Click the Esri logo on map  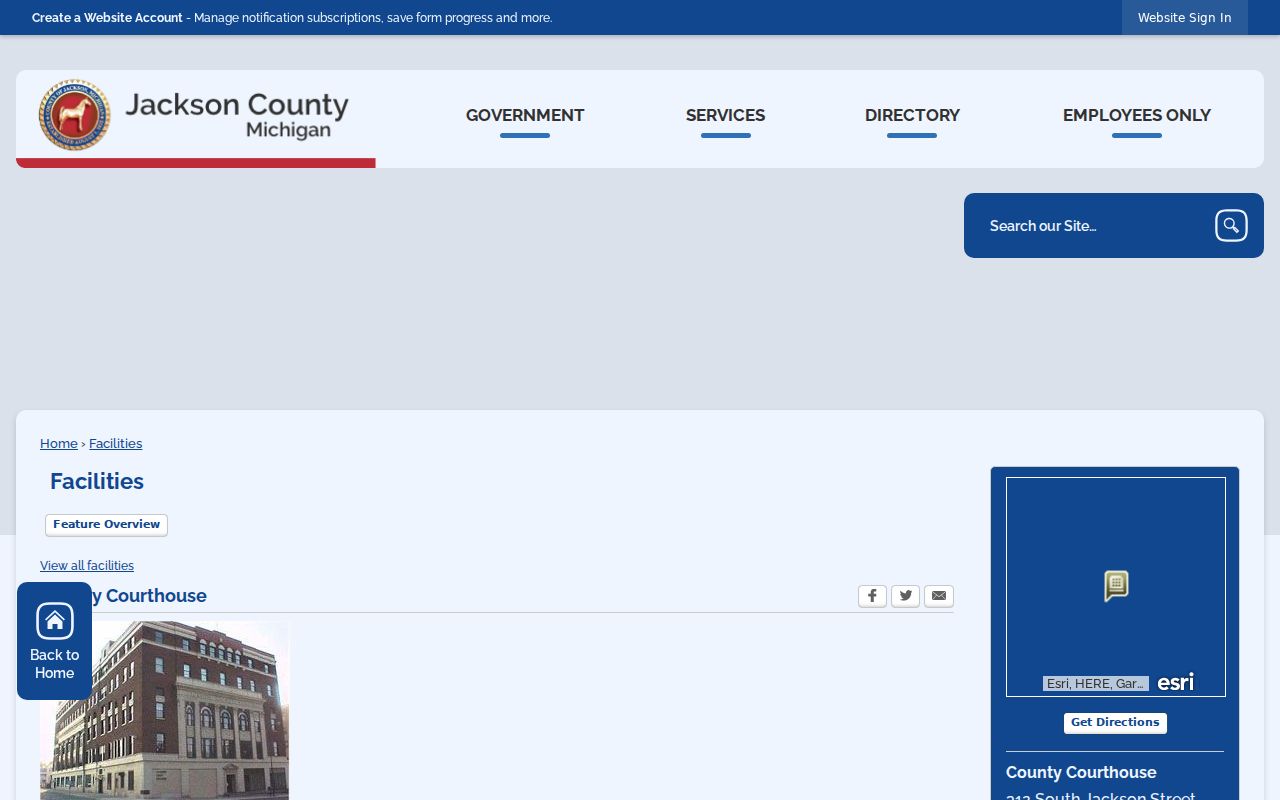(1175, 682)
